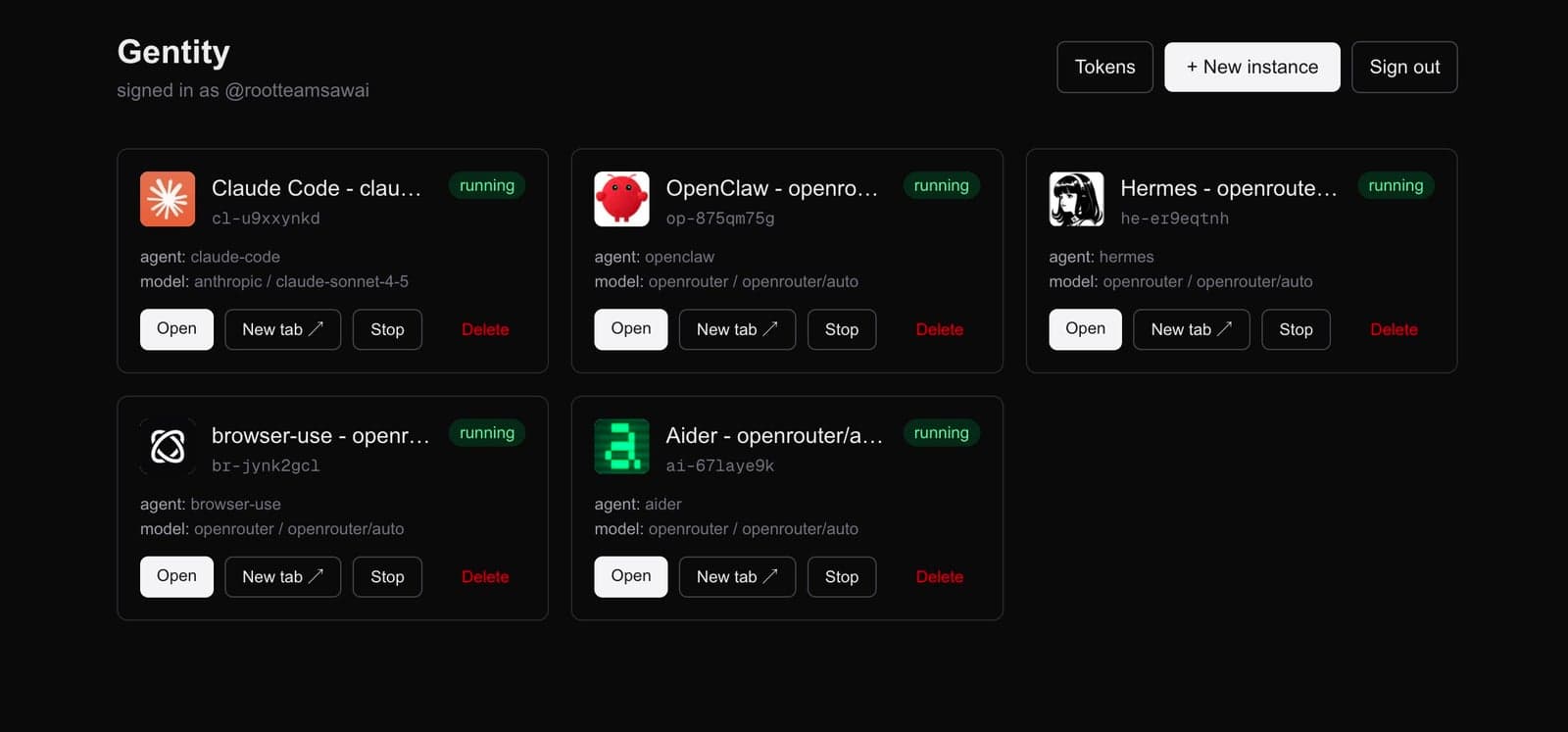The height and width of the screenshot is (732, 1568).
Task: Stop the Claude Code instance
Action: [387, 329]
